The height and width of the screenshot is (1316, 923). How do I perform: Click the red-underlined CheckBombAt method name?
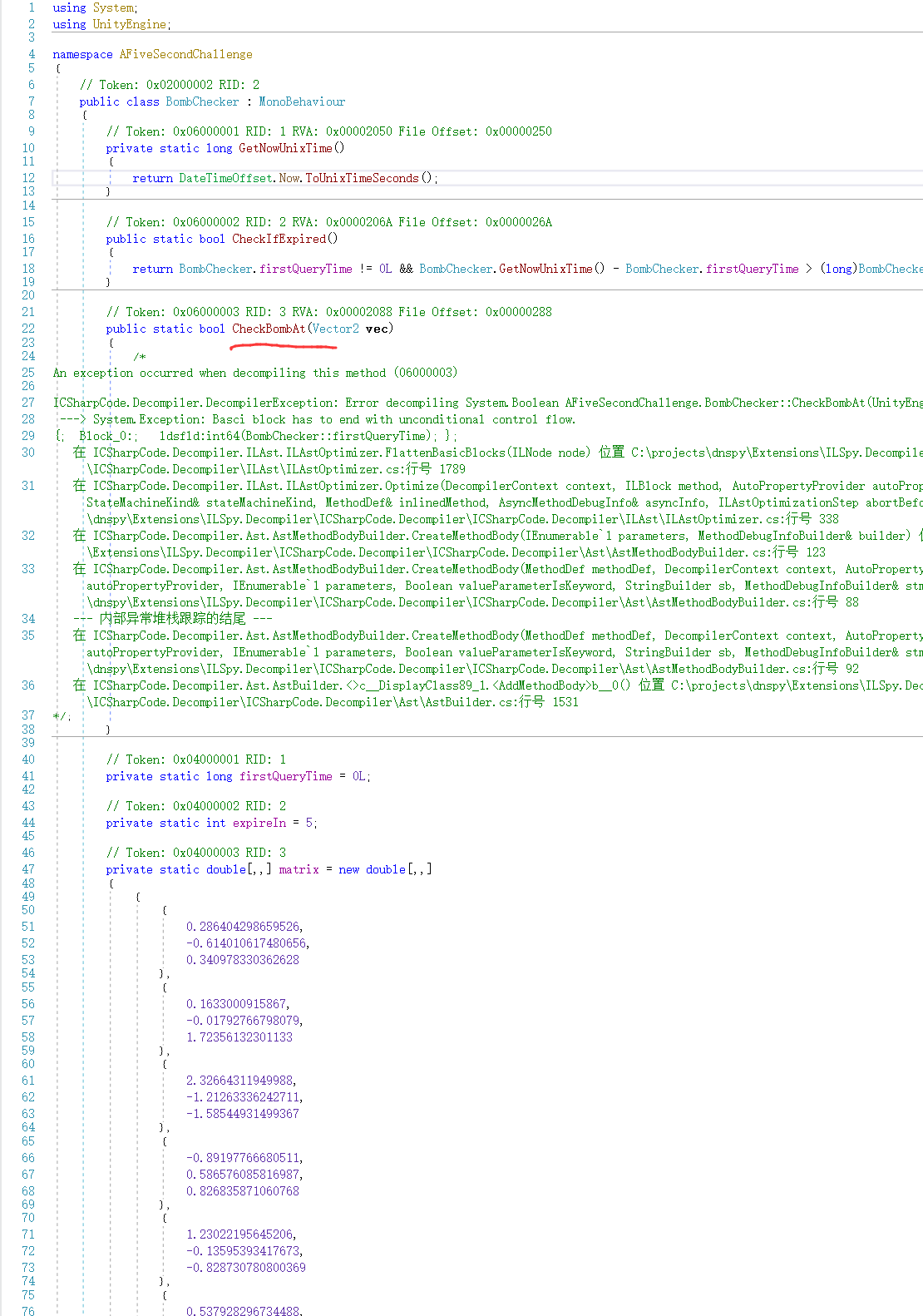coord(269,329)
